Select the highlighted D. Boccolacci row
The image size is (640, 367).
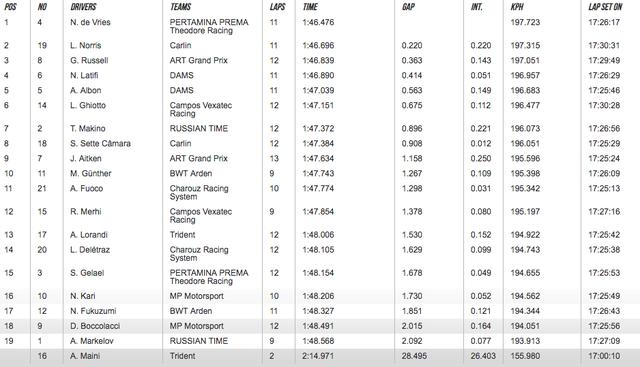click(x=320, y=326)
